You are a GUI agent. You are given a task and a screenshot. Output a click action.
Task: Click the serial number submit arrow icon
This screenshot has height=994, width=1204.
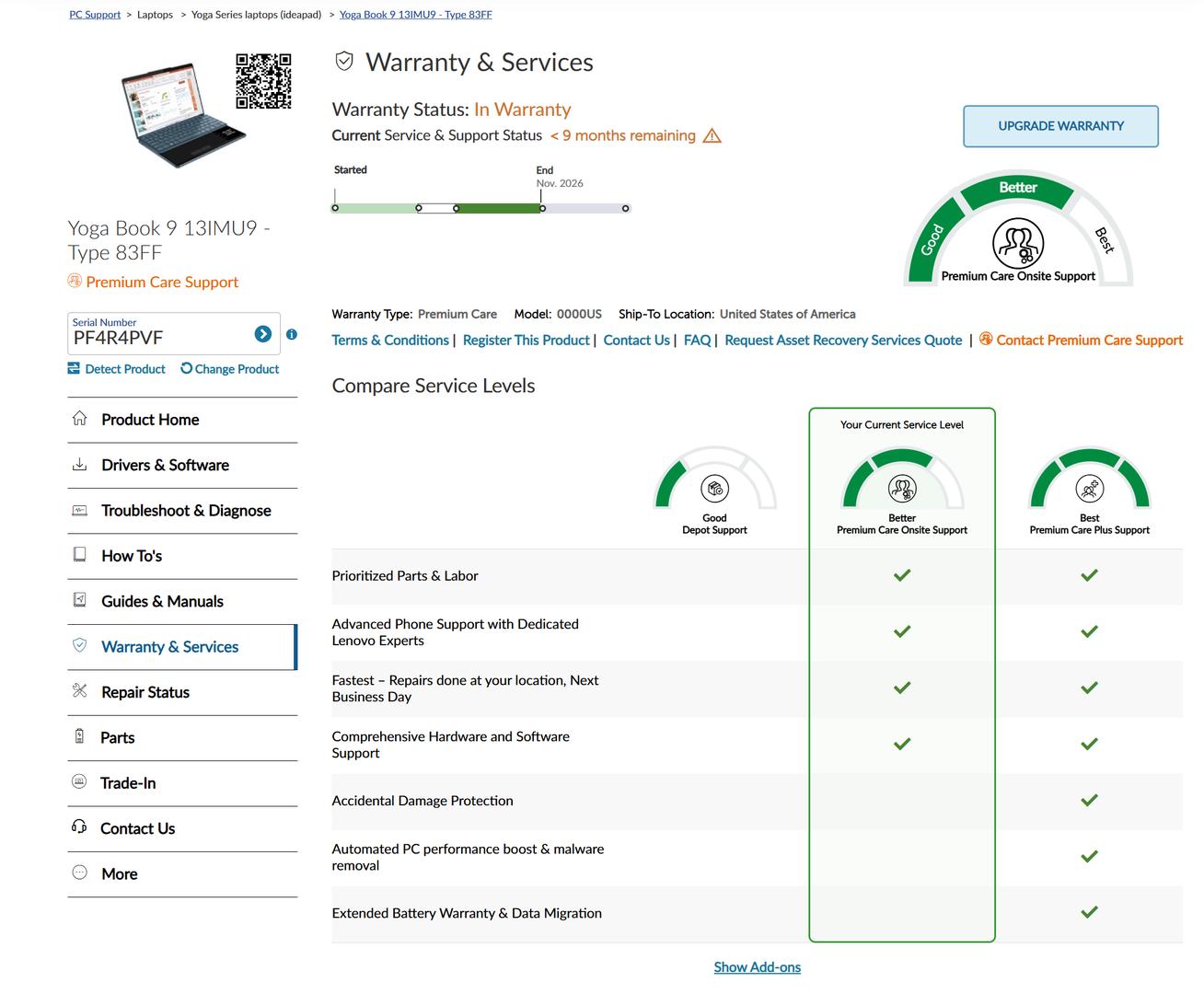(262, 334)
